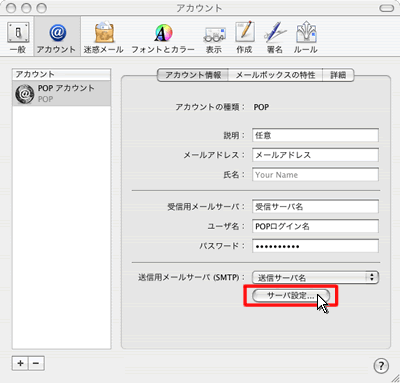Open the 表示 viewing preferences
400x383 pixels.
214,38
